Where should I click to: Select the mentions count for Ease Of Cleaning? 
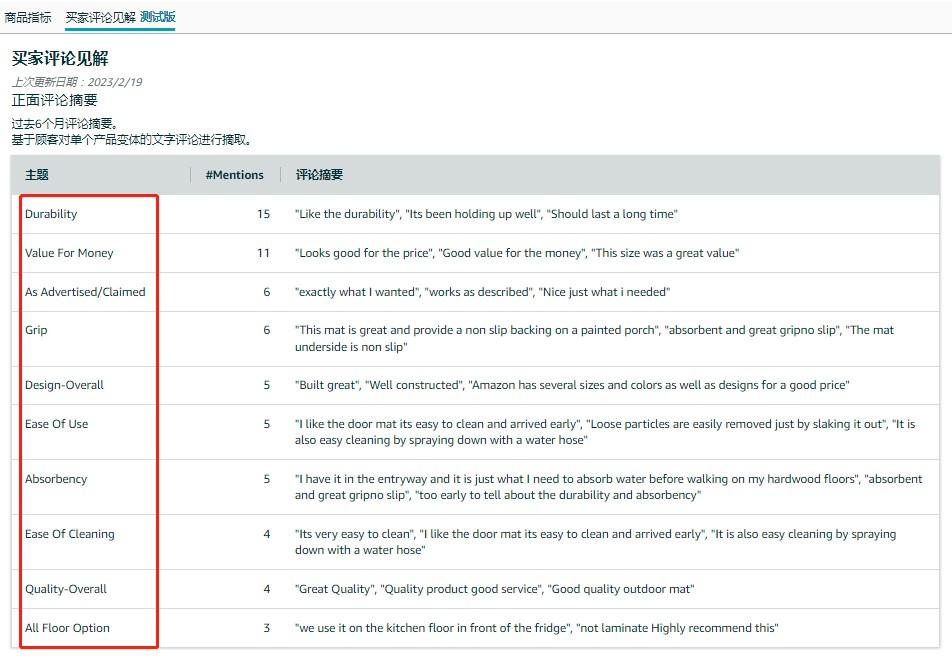(x=267, y=534)
